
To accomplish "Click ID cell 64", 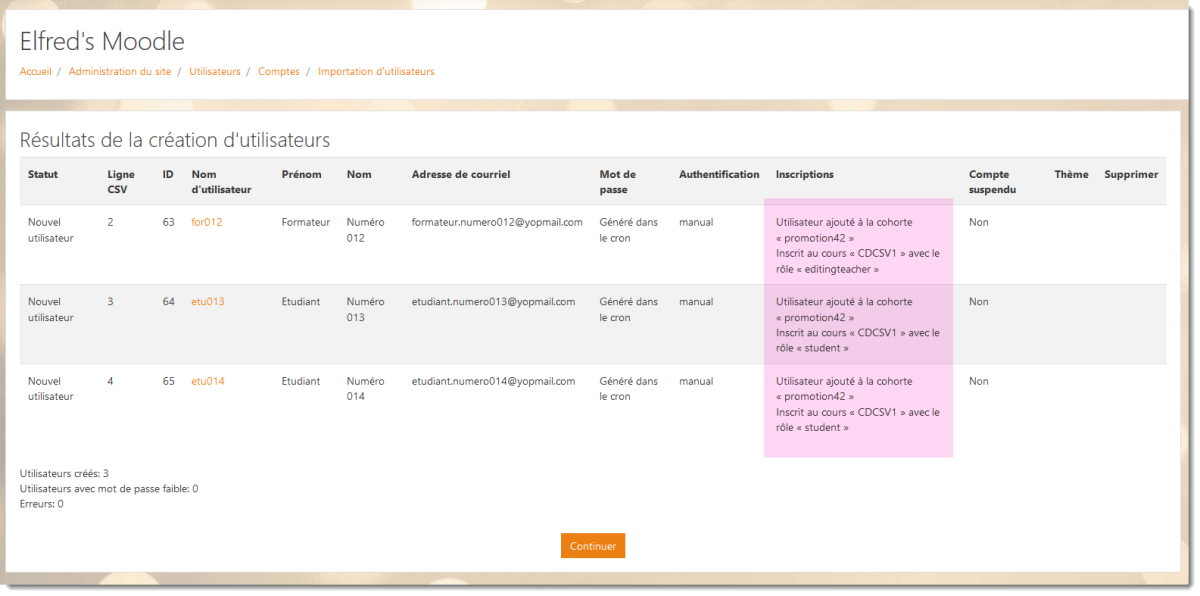I will pos(168,302).
